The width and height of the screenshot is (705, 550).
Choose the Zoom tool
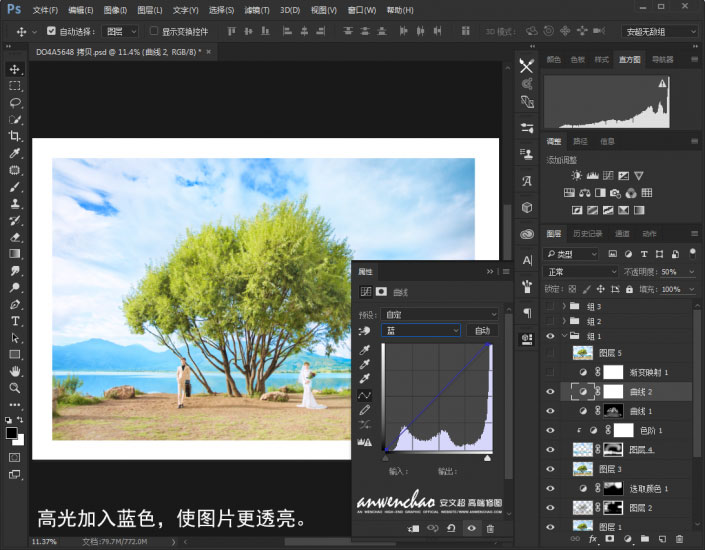14,388
